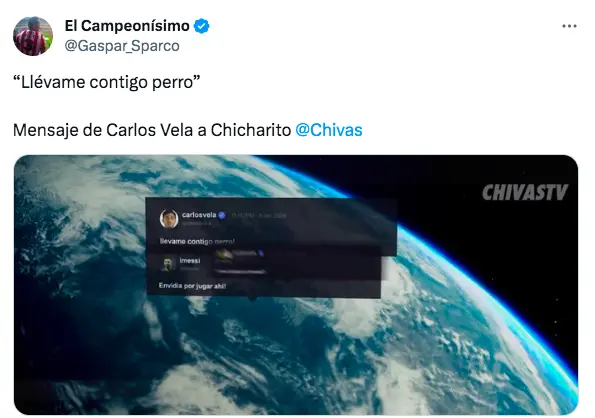Click the CHIVASTV watermark logo
Image resolution: width=595 pixels, height=418 pixels.
525,192
